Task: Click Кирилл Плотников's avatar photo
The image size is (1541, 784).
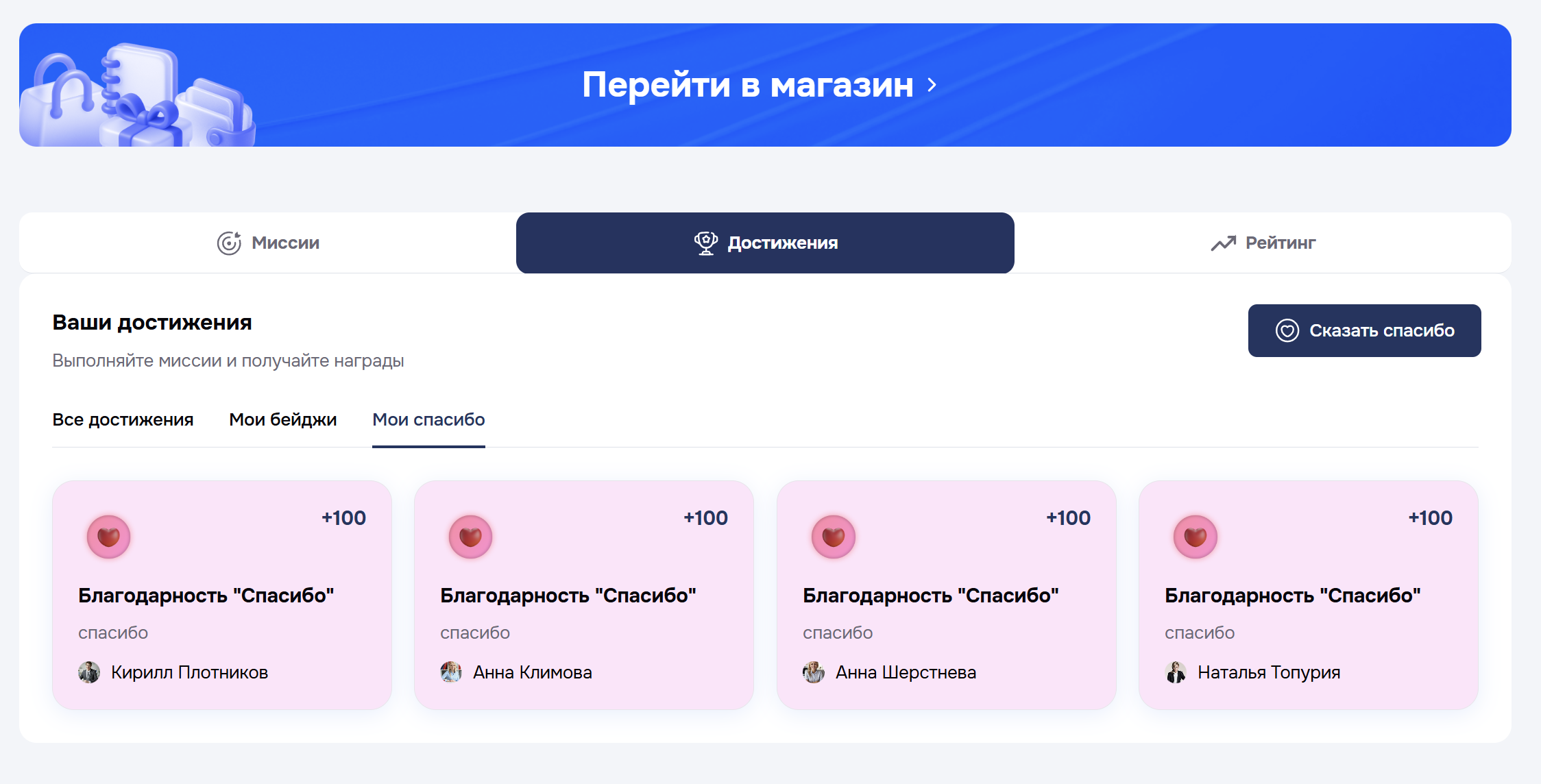Action: 89,672
